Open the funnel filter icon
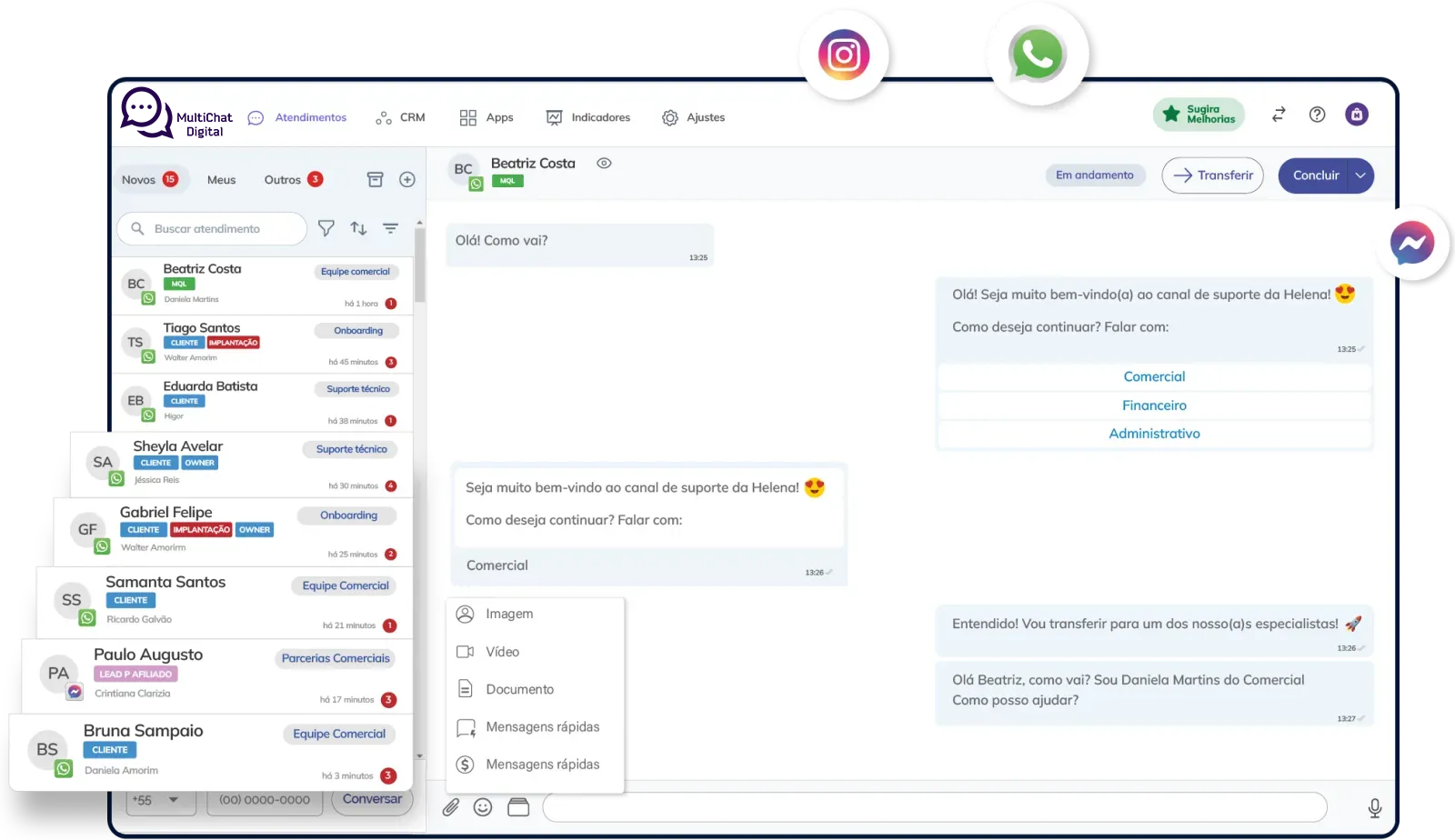Viewport: 1455px width, 840px height. pos(326,228)
